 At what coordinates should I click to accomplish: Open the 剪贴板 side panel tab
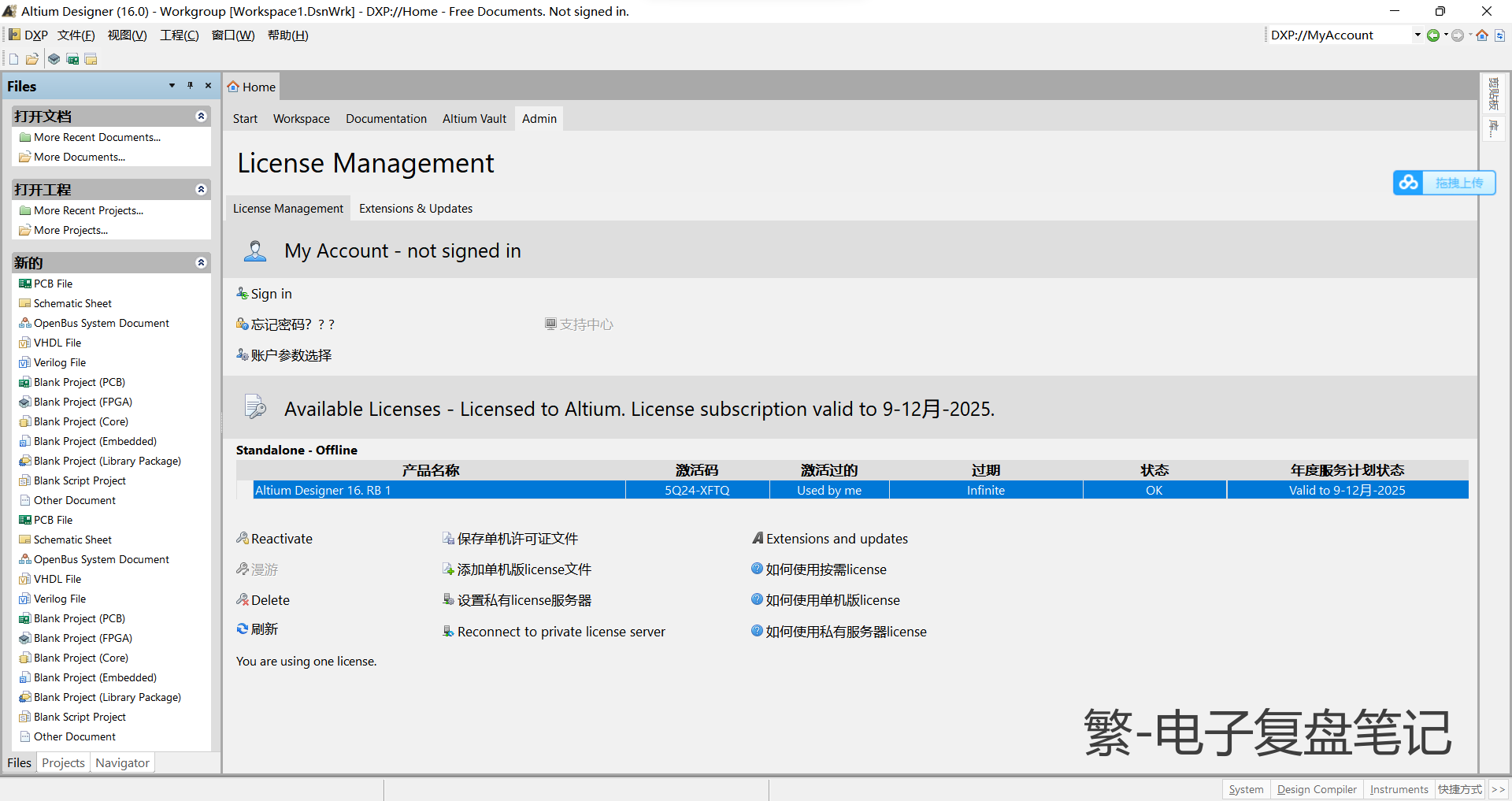pyautogui.click(x=1493, y=95)
